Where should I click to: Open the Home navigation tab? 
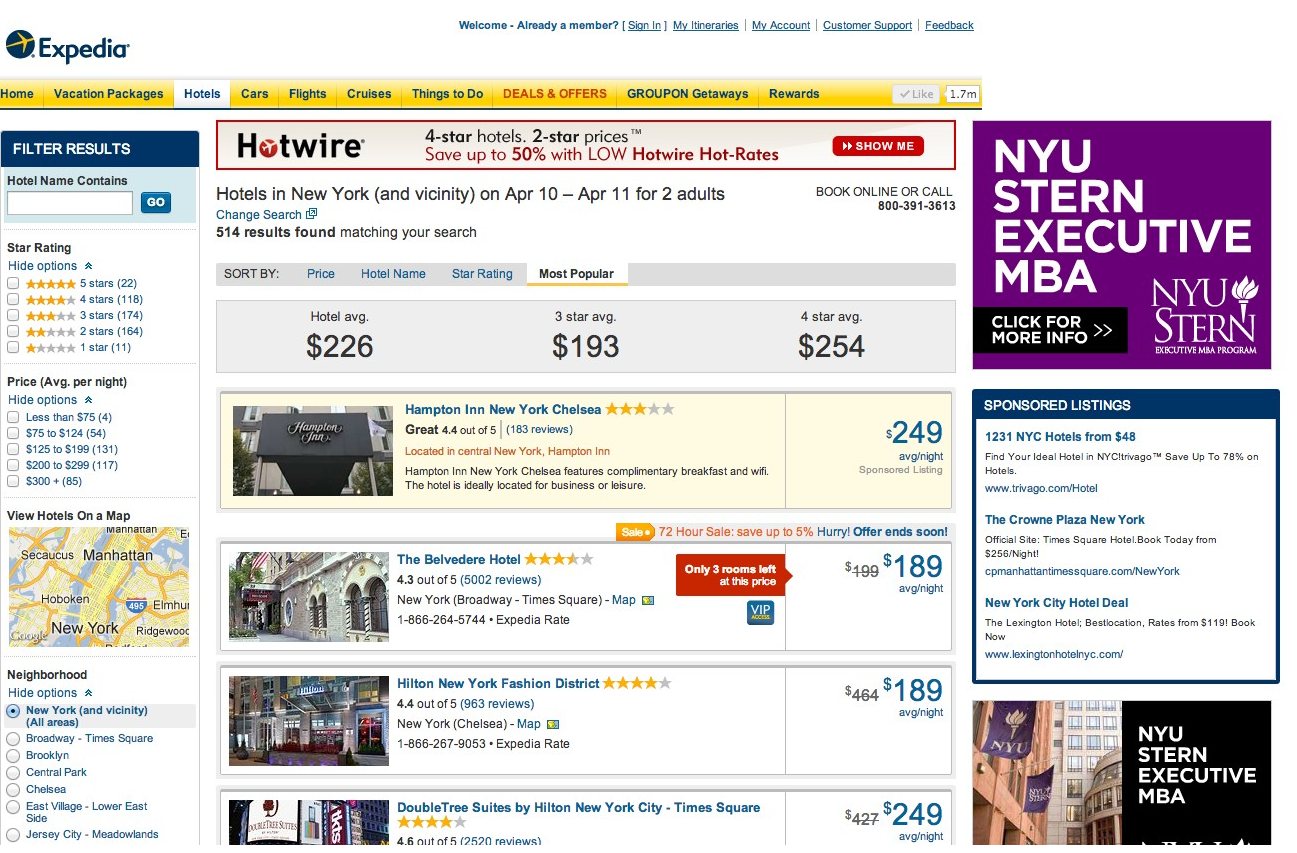pyautogui.click(x=17, y=94)
